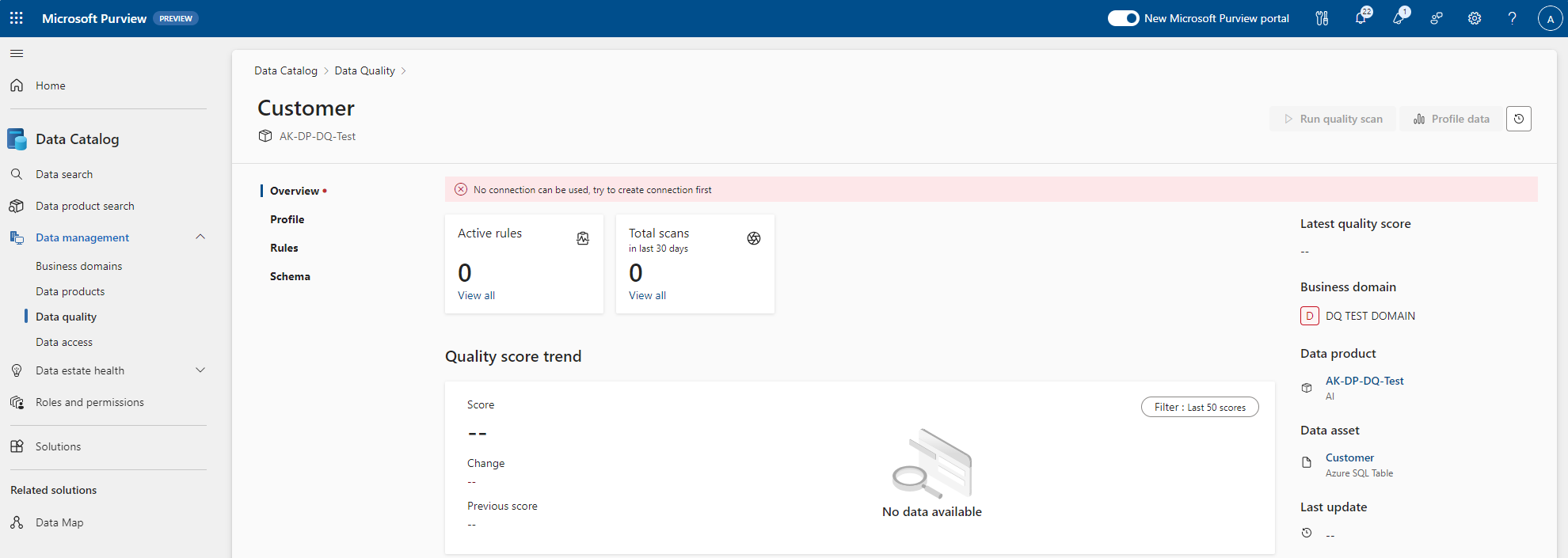Click the Last update clock icon
The width and height of the screenshot is (1568, 558).
click(1307, 533)
